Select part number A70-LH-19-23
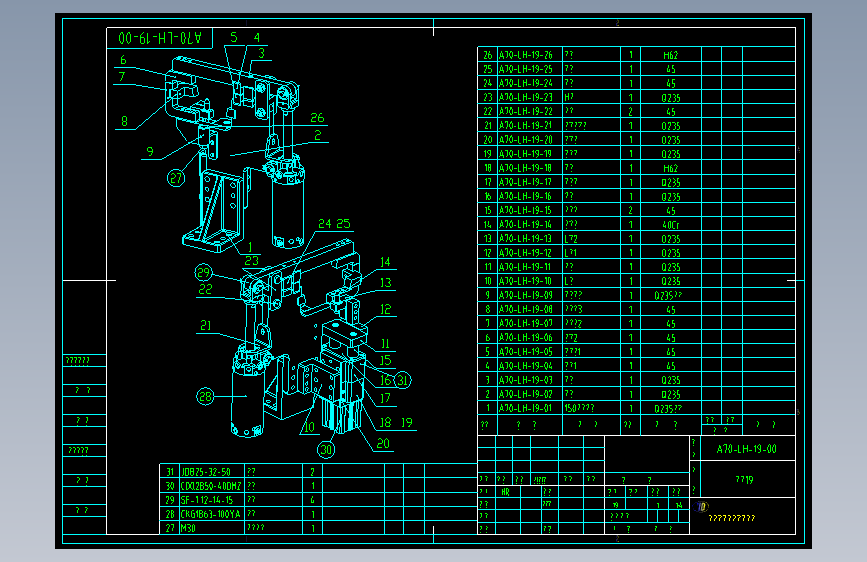867x562 pixels. pyautogui.click(x=525, y=97)
